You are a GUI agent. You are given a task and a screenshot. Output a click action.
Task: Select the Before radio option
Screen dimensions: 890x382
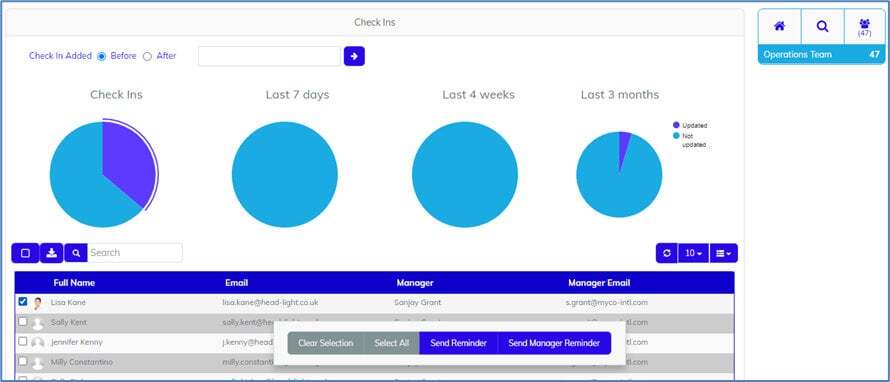(x=102, y=56)
